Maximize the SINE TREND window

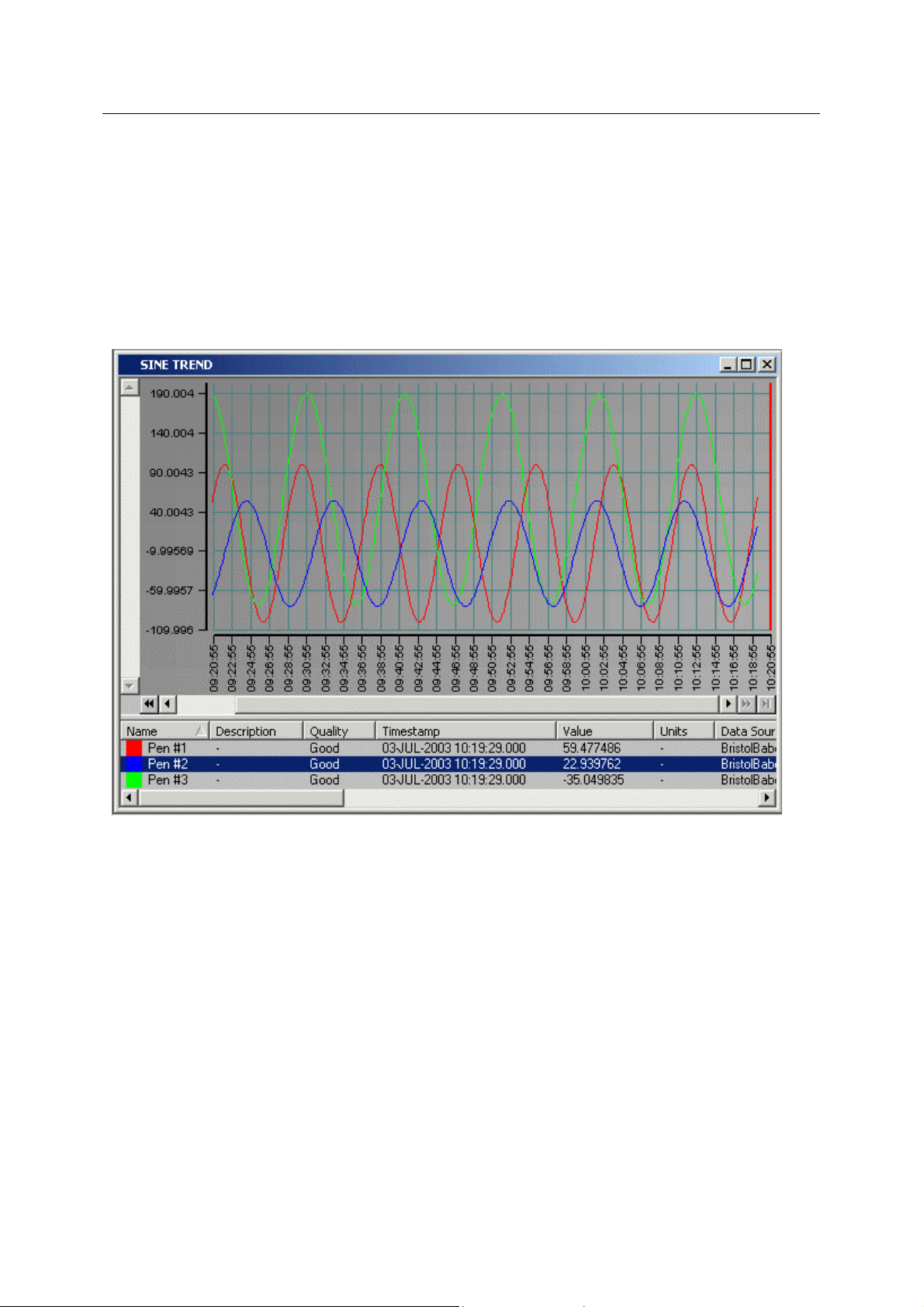pos(746,365)
